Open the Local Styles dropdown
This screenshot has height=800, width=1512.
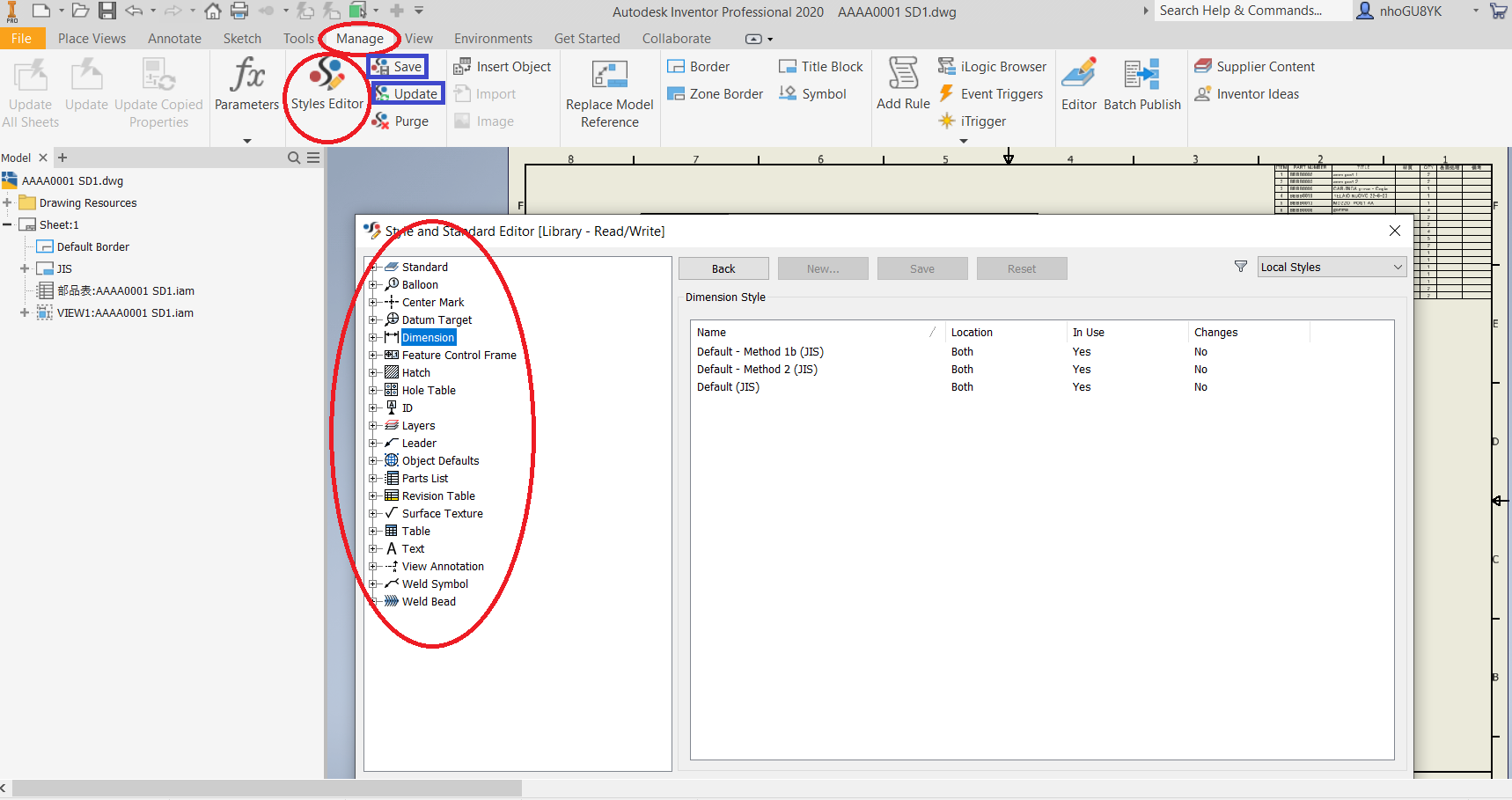coord(1331,266)
